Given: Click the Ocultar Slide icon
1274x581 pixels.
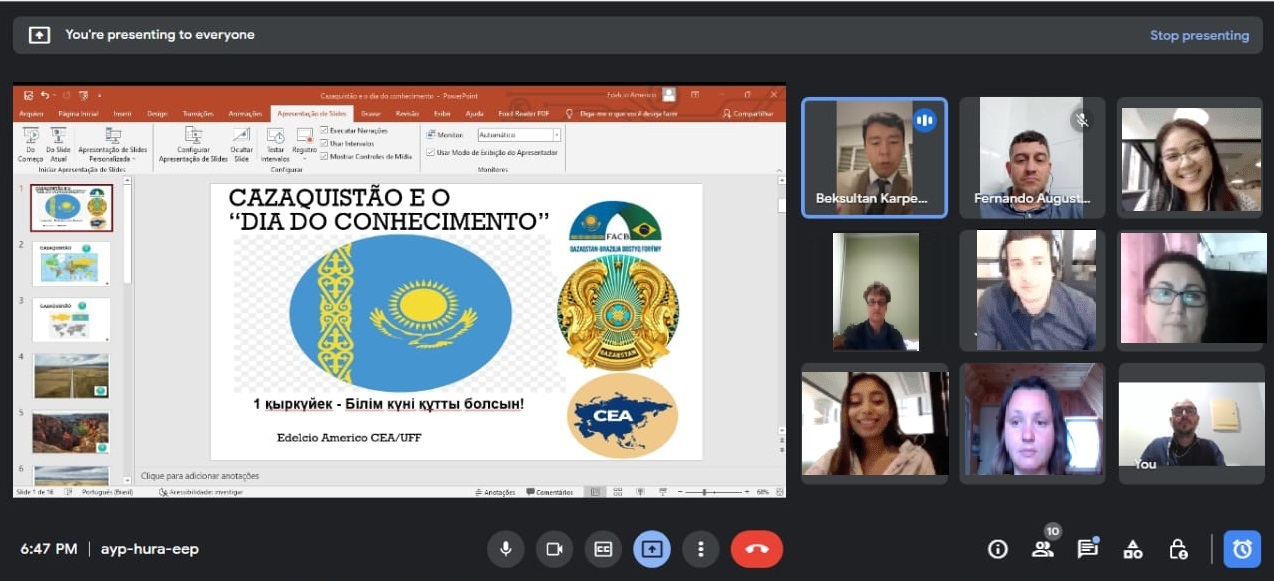Looking at the screenshot, I should pos(241,144).
